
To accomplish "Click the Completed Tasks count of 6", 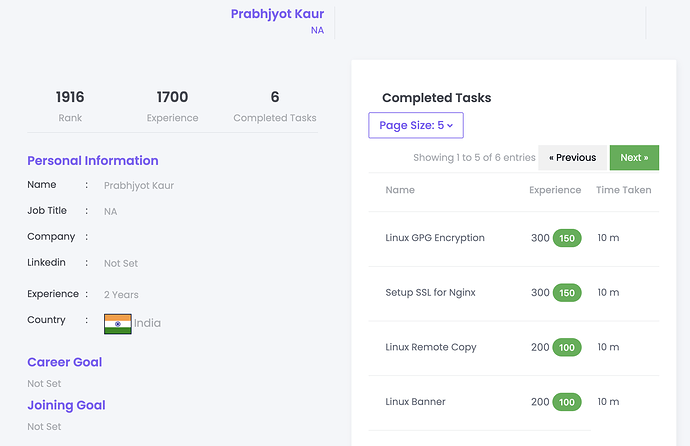I will 275,97.
